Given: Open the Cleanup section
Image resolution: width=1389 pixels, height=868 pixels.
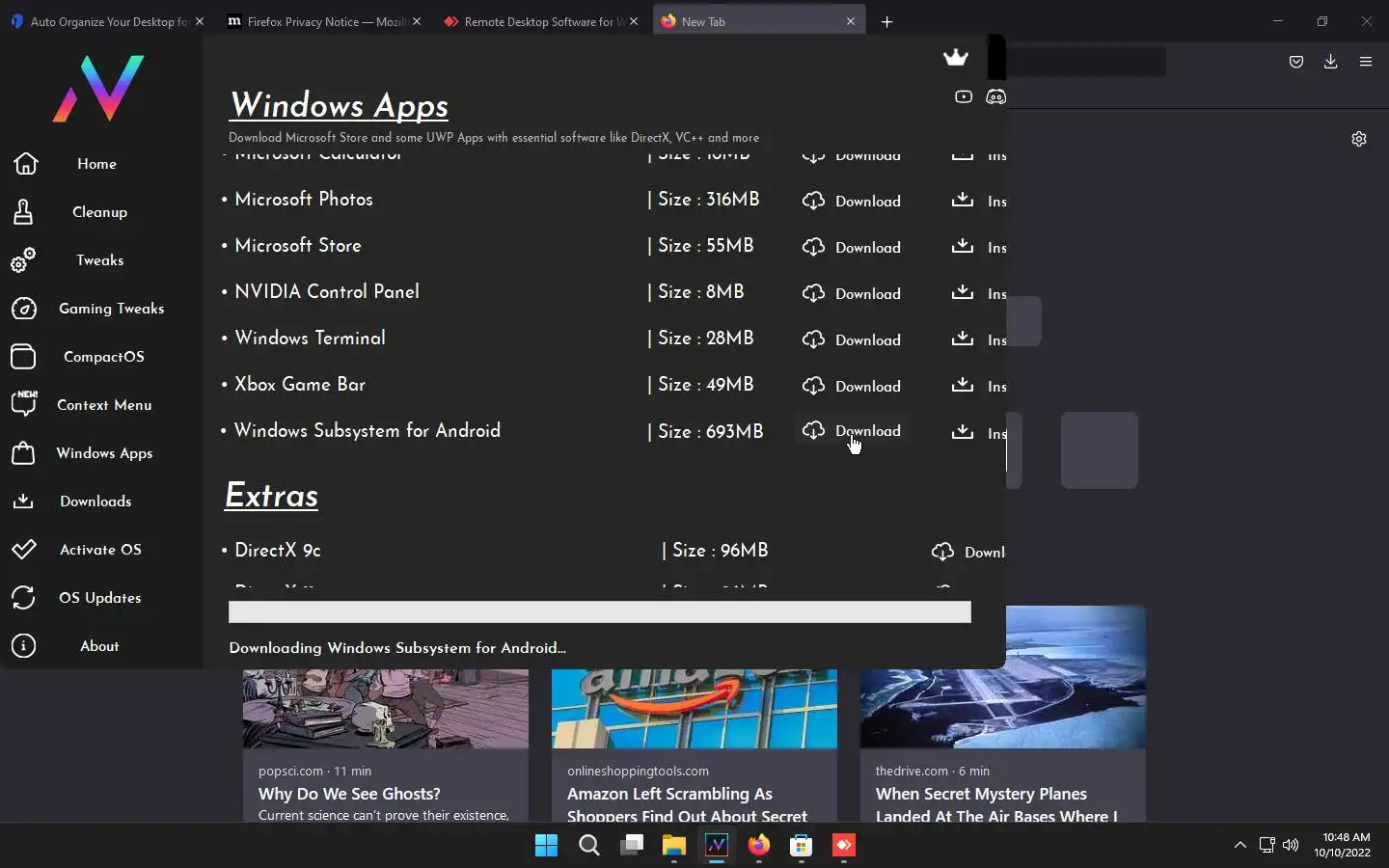Looking at the screenshot, I should pyautogui.click(x=99, y=212).
